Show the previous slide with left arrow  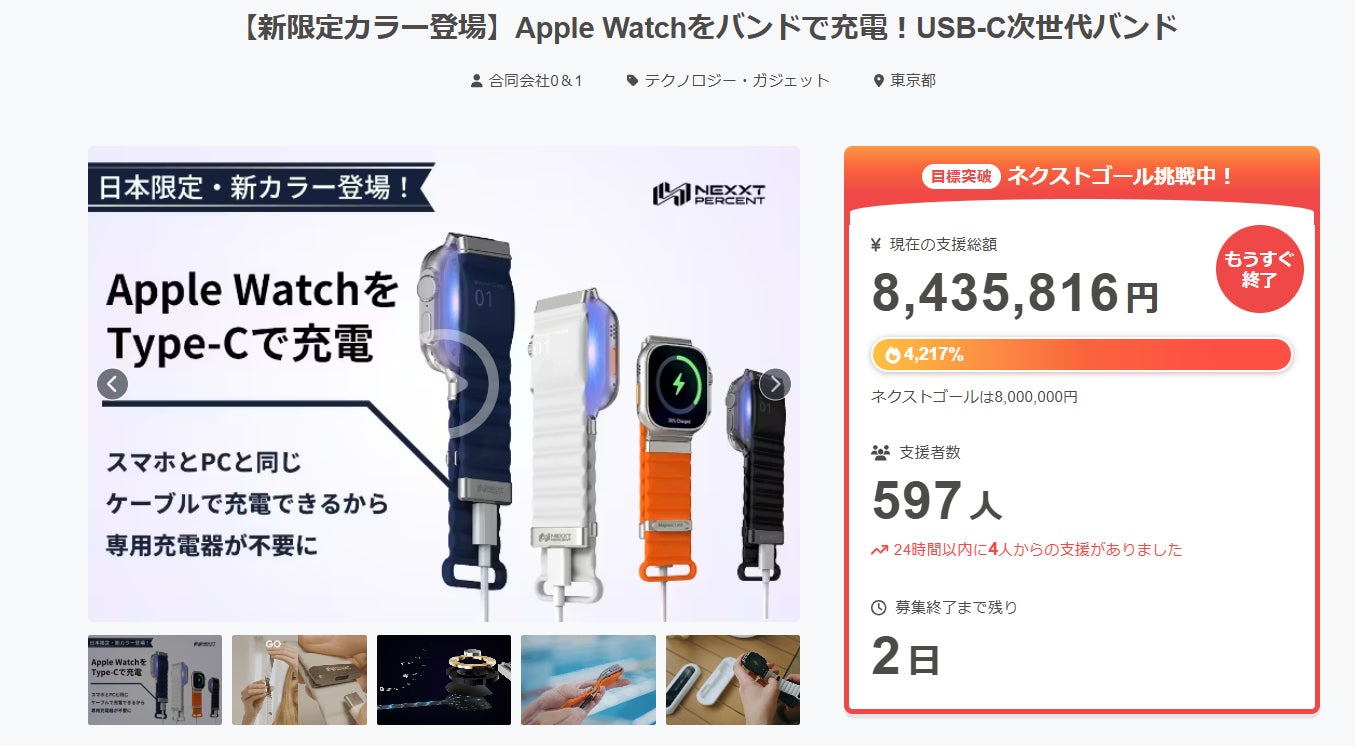pyautogui.click(x=112, y=384)
